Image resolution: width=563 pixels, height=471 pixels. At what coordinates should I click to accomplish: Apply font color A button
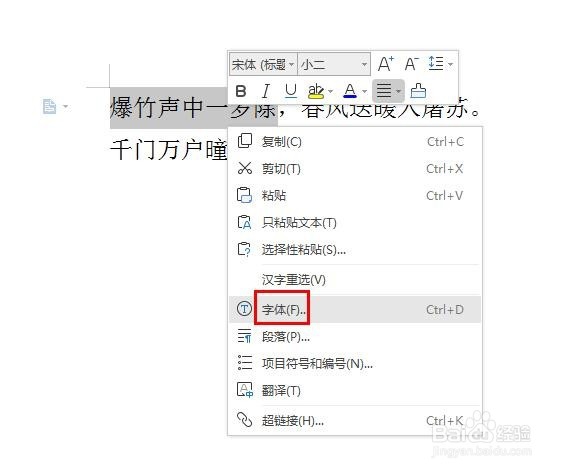(x=350, y=91)
